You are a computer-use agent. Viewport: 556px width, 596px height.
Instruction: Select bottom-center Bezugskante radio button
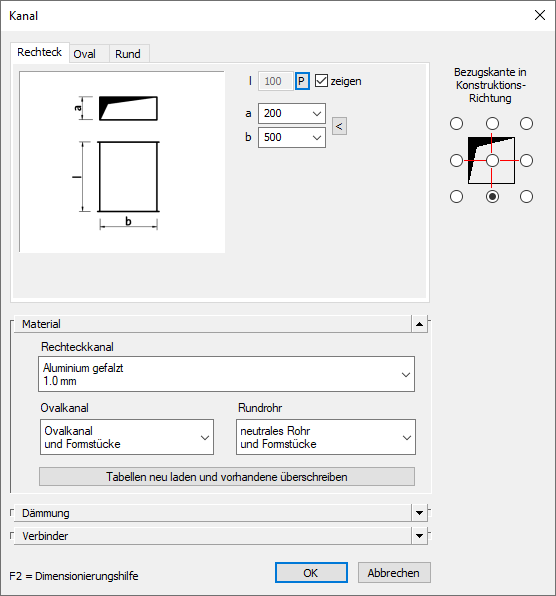pos(492,197)
